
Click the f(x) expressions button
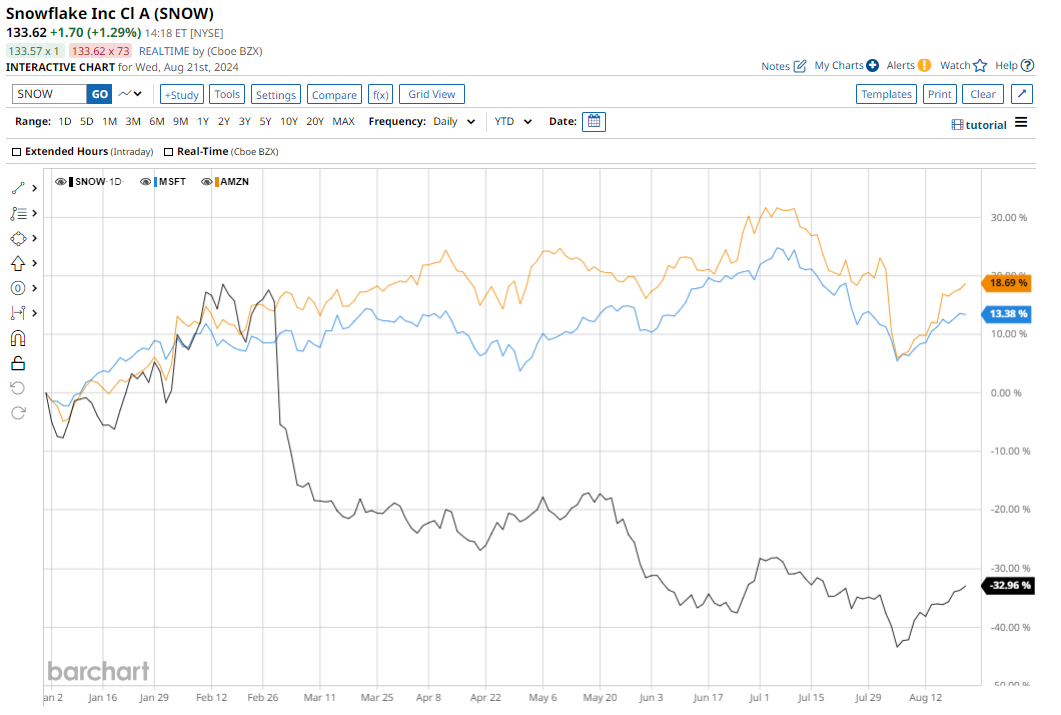coord(381,95)
